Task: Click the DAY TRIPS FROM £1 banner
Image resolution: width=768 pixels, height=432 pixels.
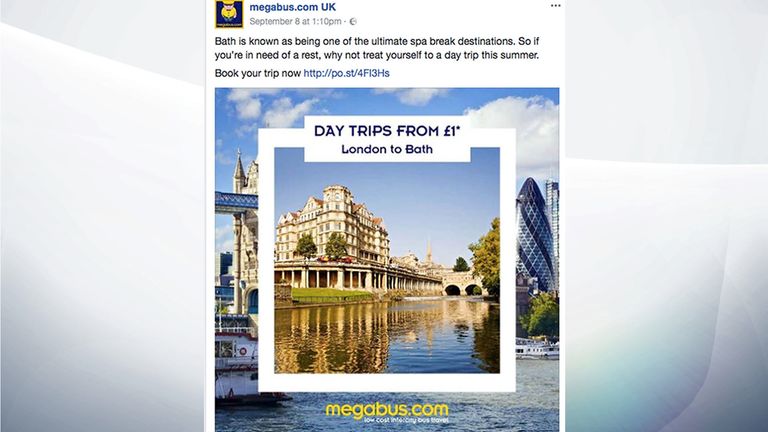Action: tap(387, 131)
